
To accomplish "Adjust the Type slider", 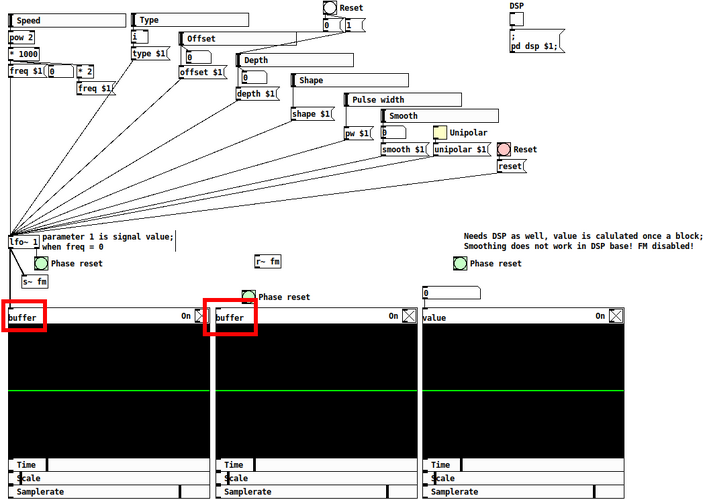I will click(190, 20).
